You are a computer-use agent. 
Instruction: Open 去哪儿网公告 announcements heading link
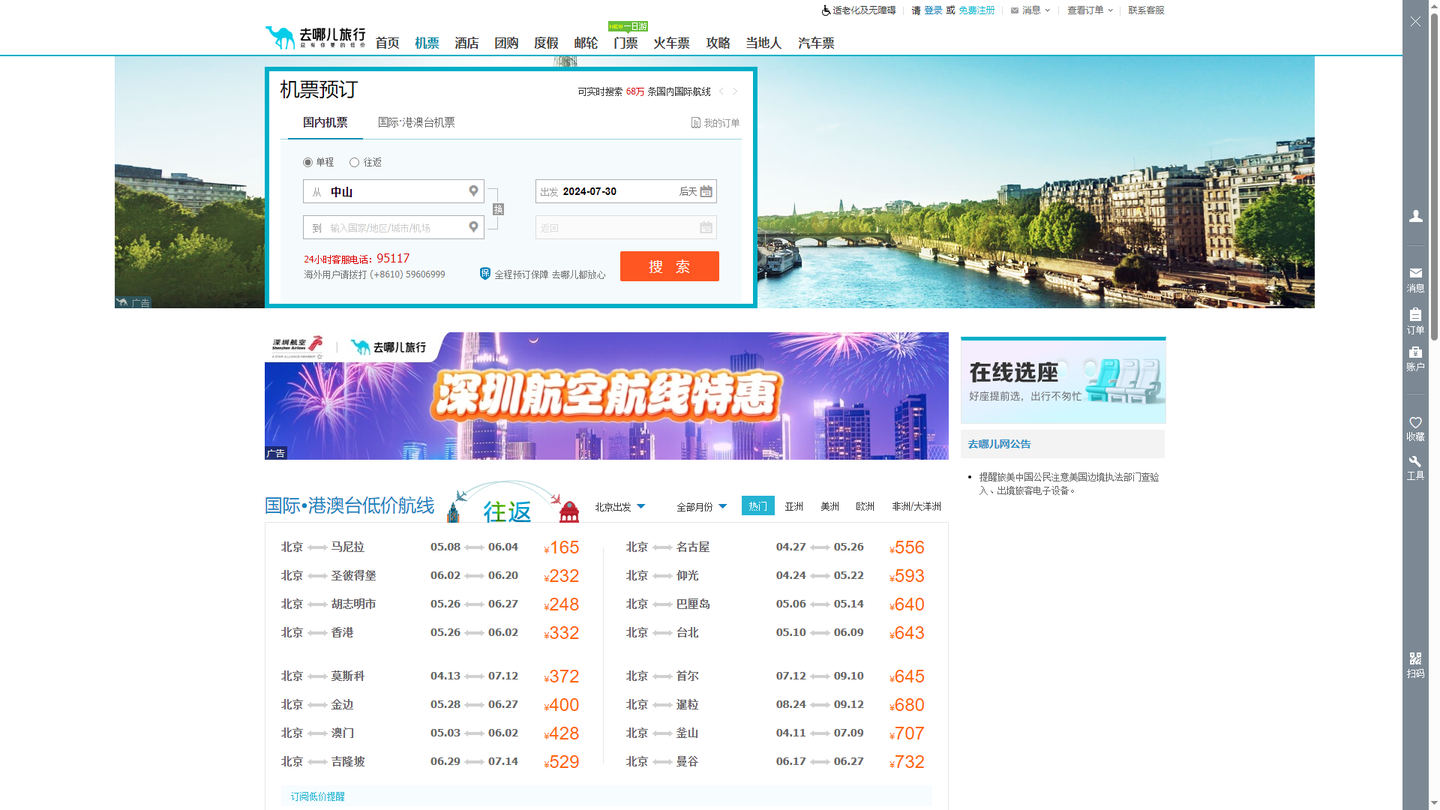pos(999,444)
